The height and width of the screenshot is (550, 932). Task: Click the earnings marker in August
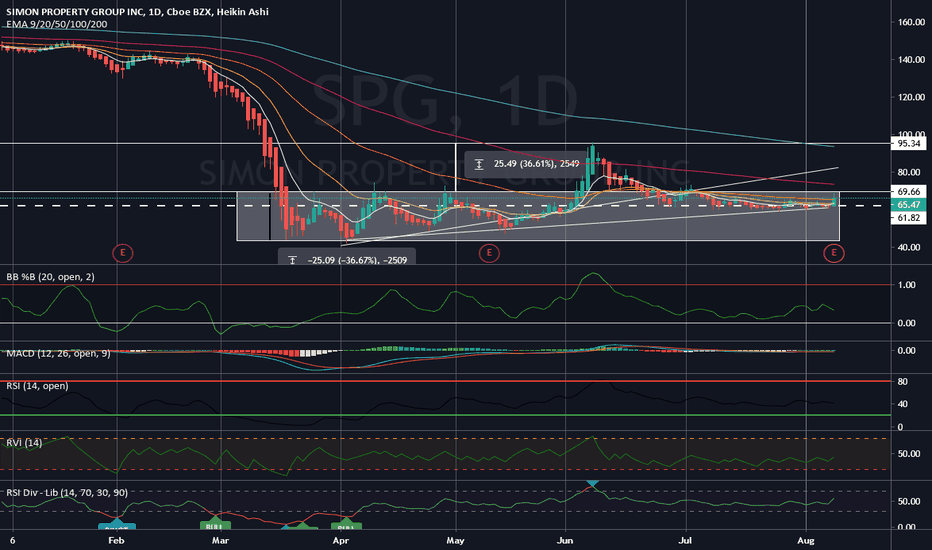coord(833,253)
